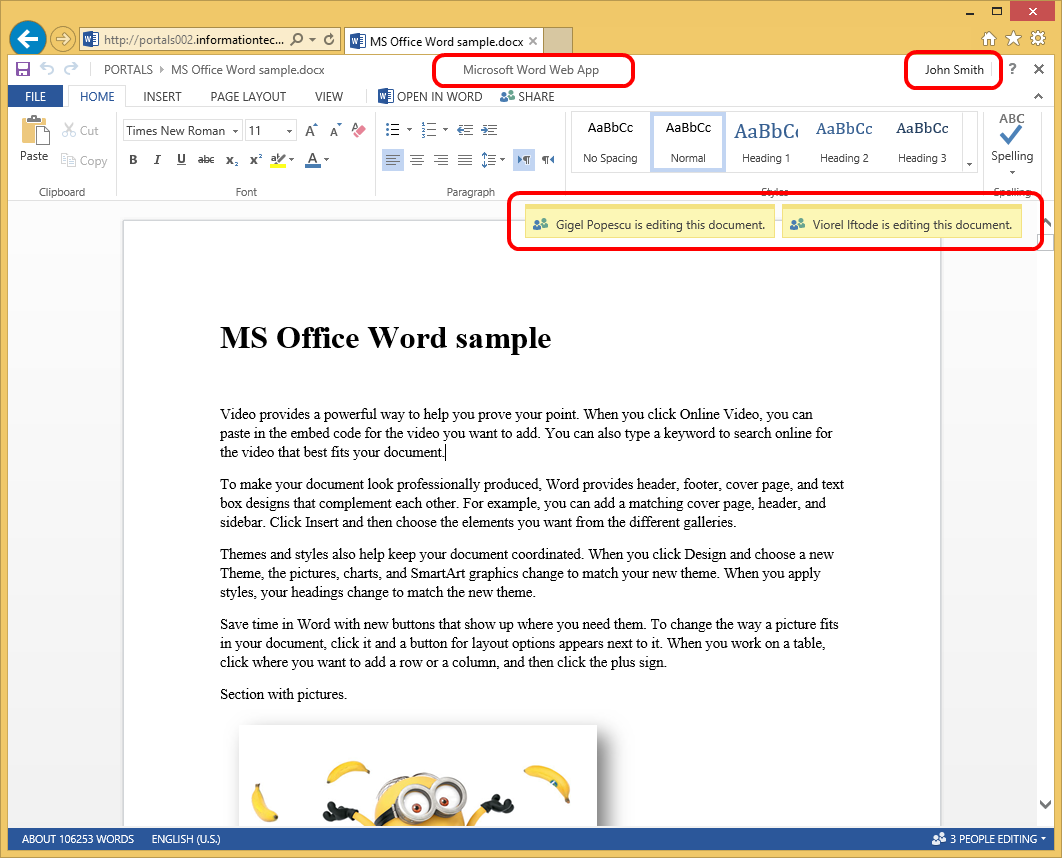1062x858 pixels.
Task: Open the bullets style dropdown arrow
Action: tap(409, 129)
